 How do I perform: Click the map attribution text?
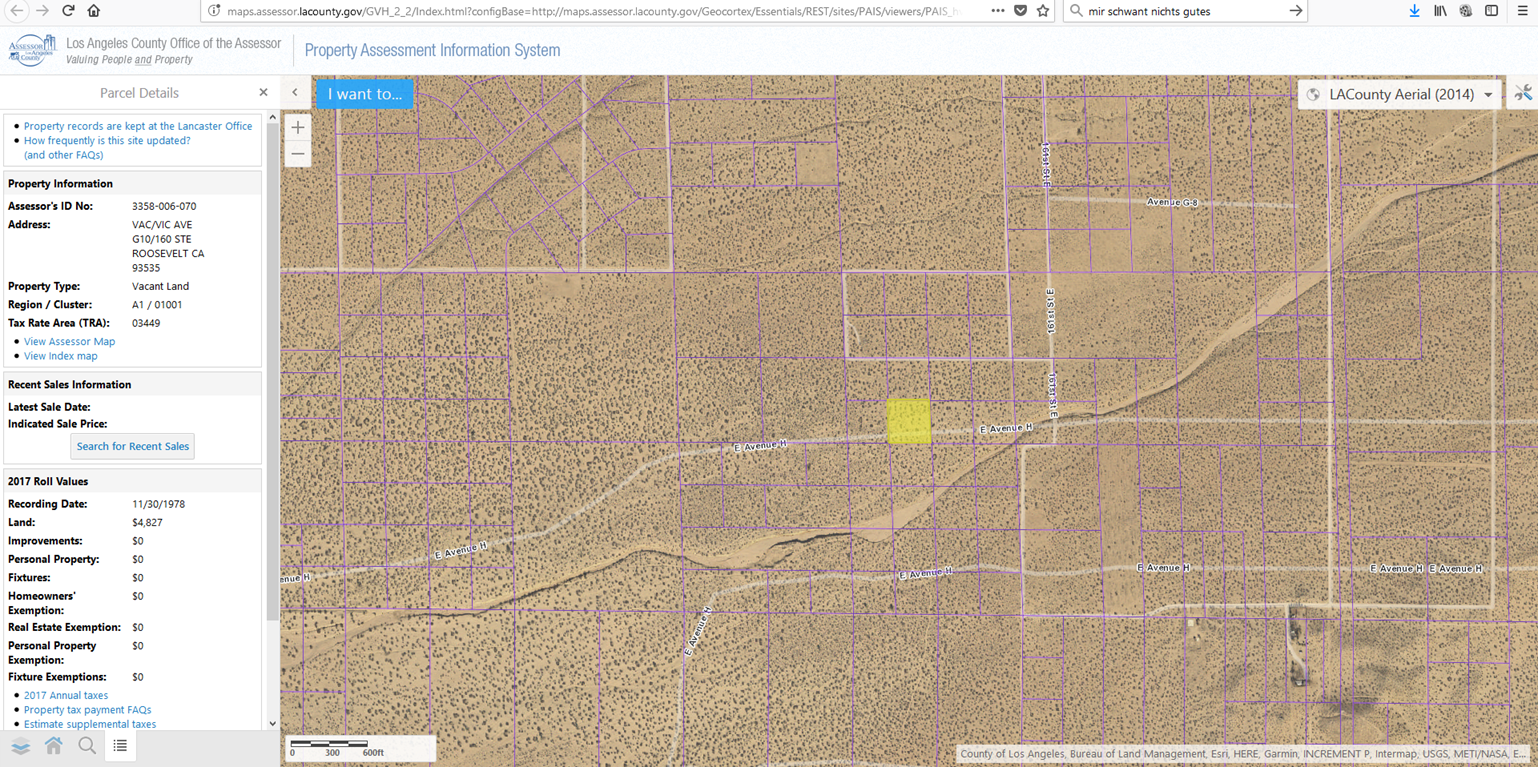tap(1243, 754)
